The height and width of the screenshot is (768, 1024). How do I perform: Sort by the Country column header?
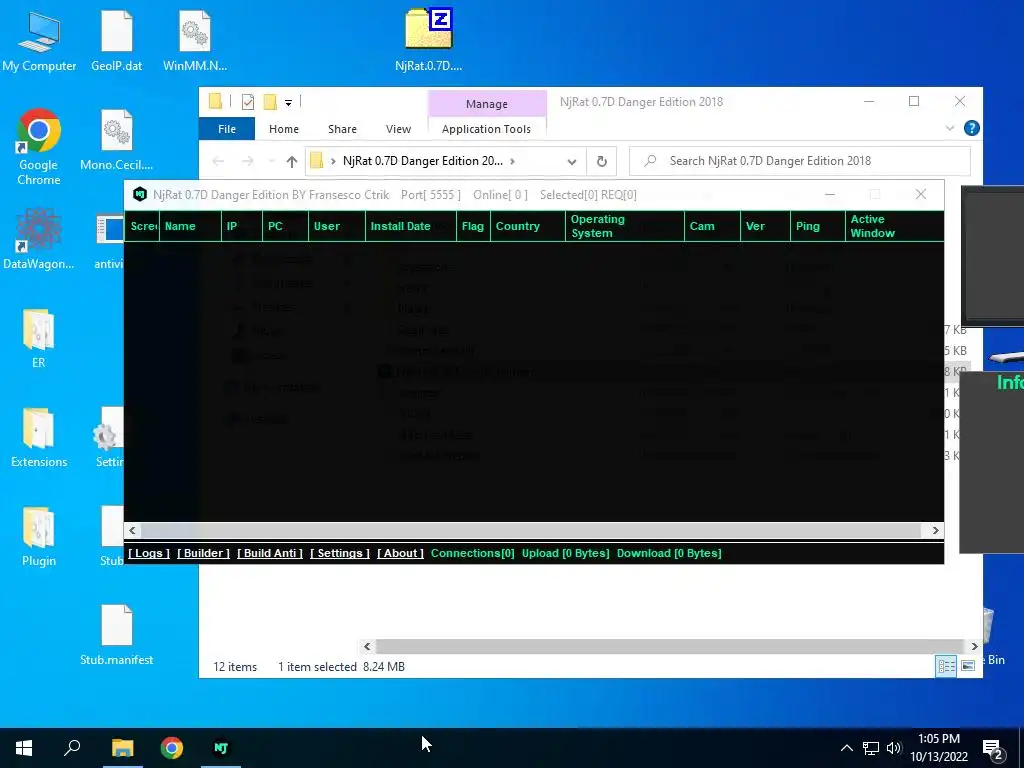(528, 226)
